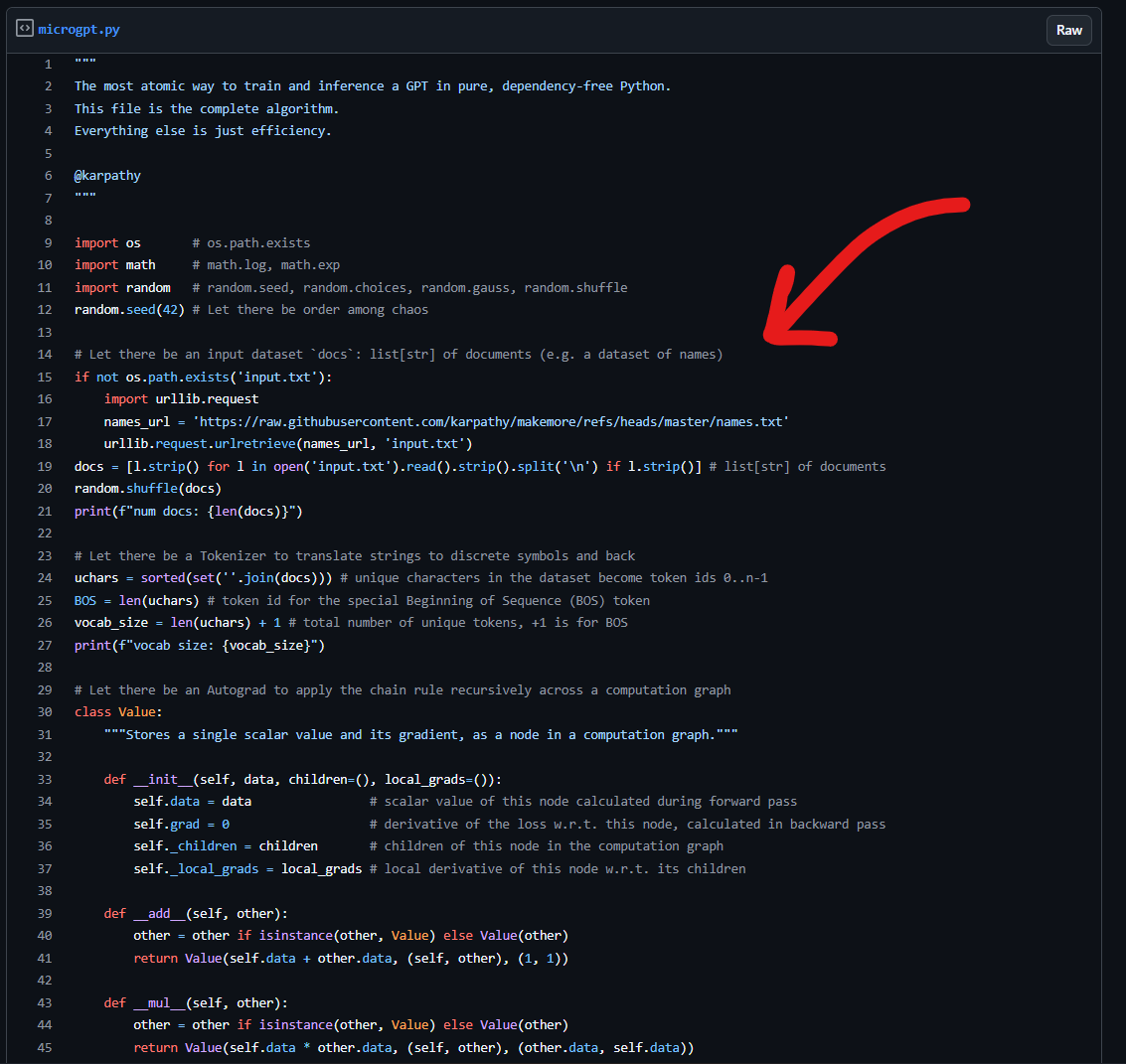Open the microgpt.py file link
The image size is (1126, 1064).
79,30
